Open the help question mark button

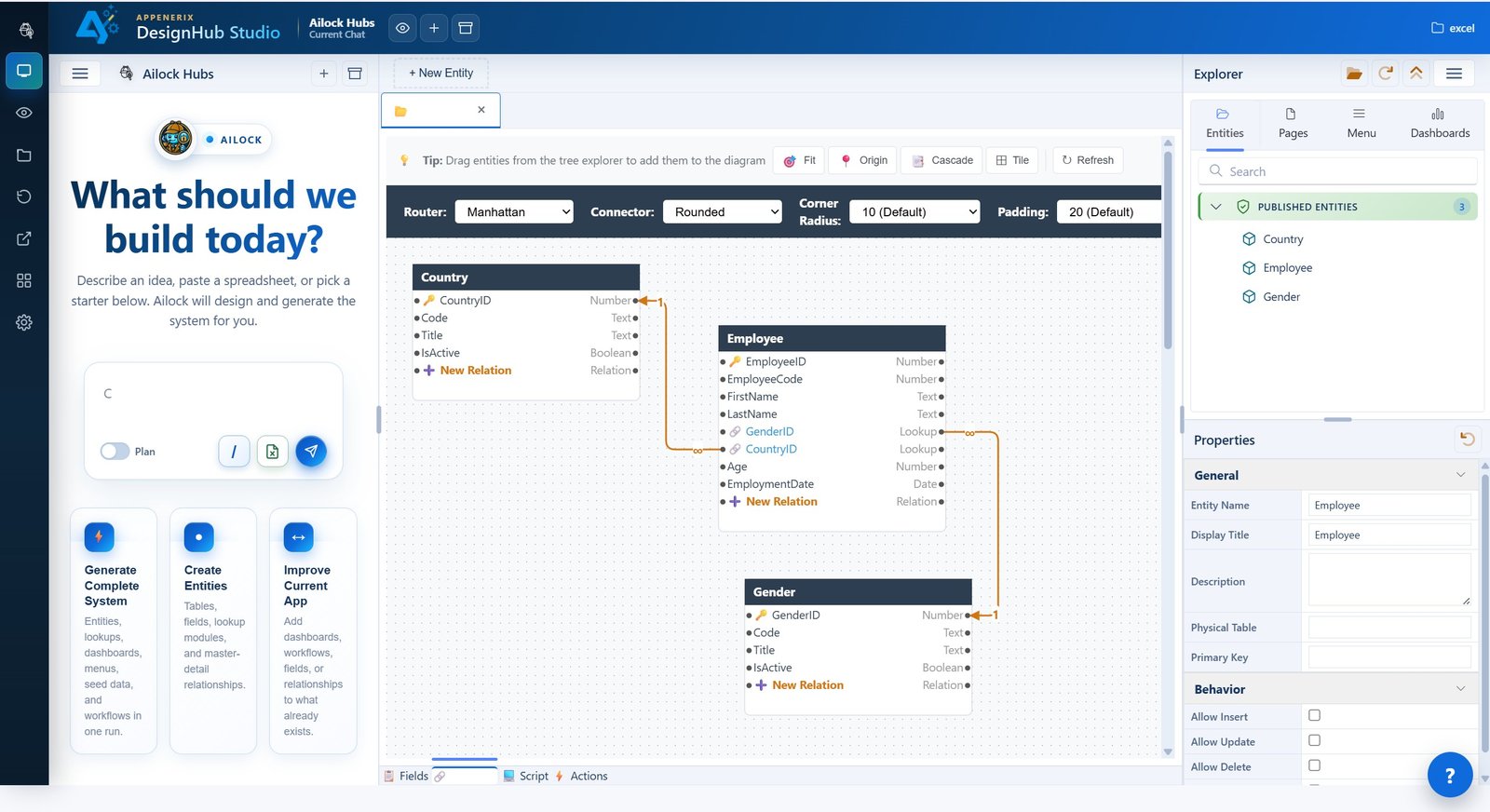(x=1450, y=775)
